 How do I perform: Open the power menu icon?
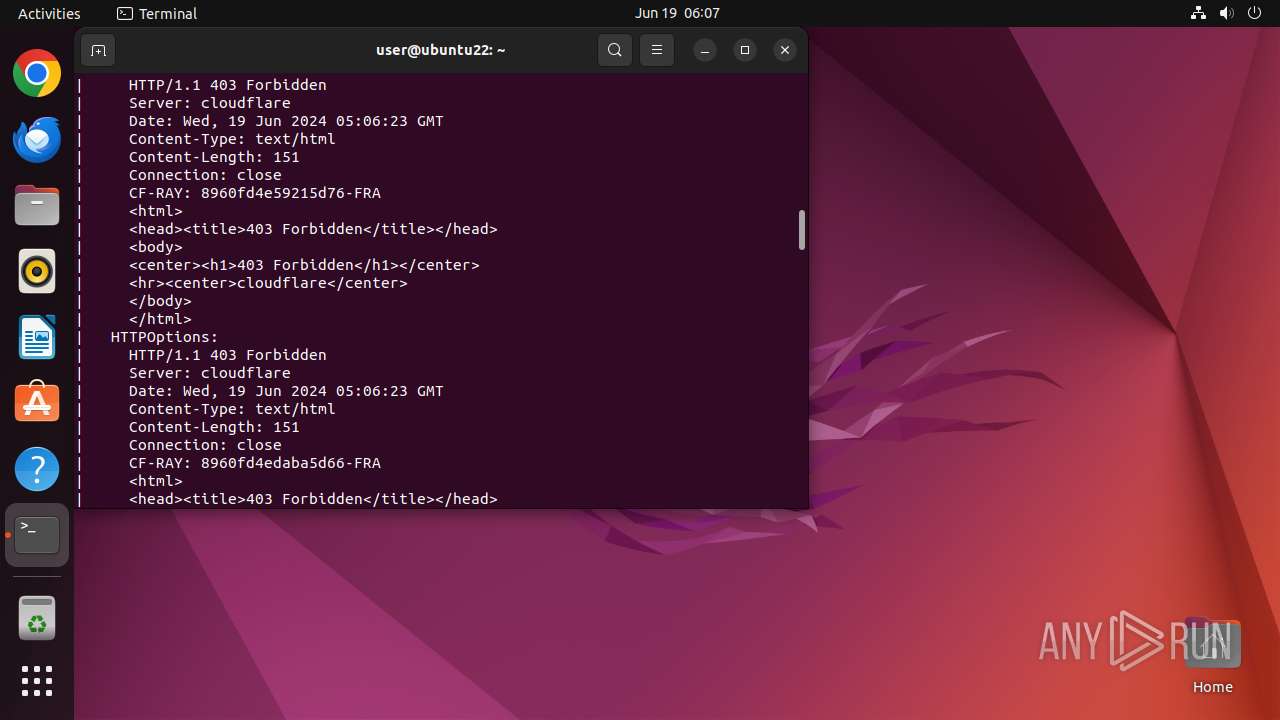[x=1255, y=13]
